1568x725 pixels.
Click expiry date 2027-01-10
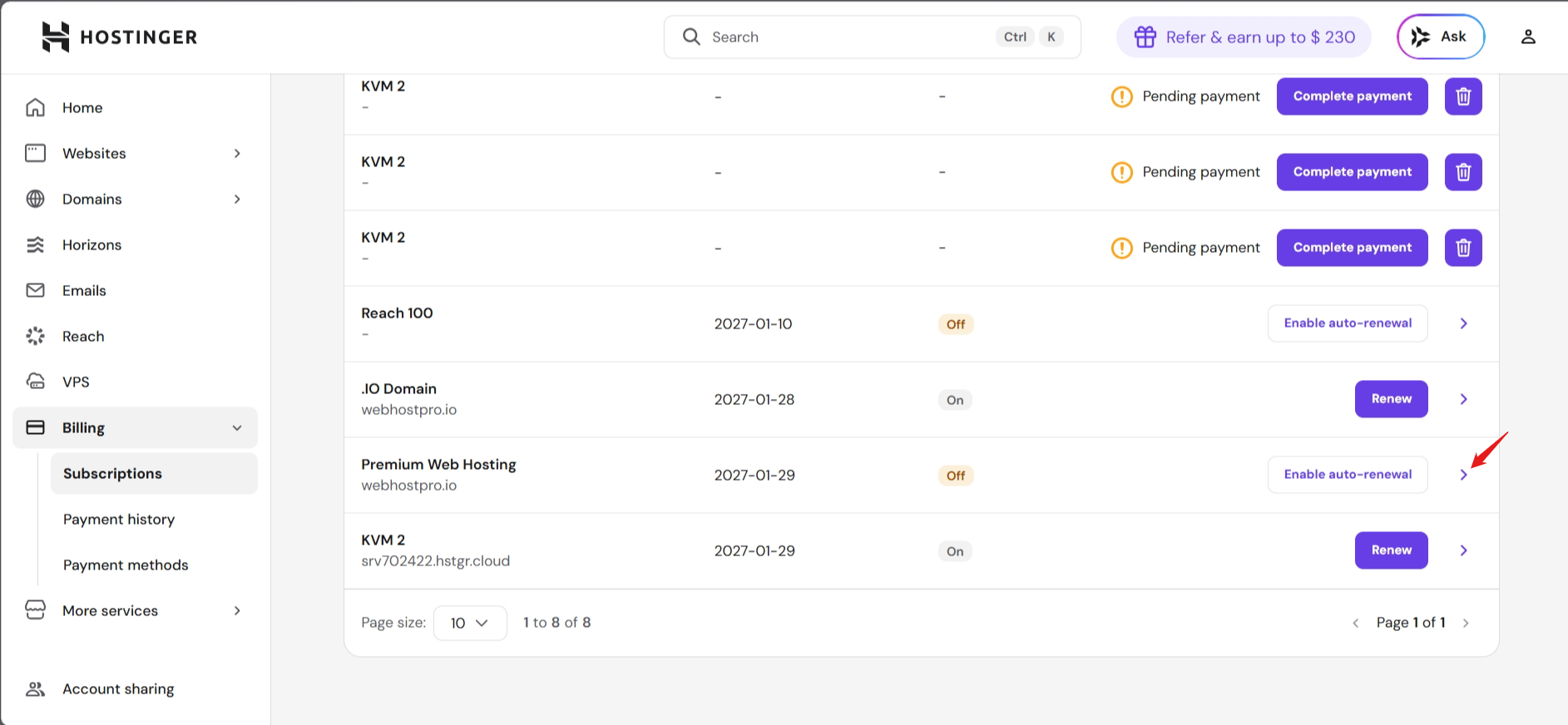pos(753,324)
